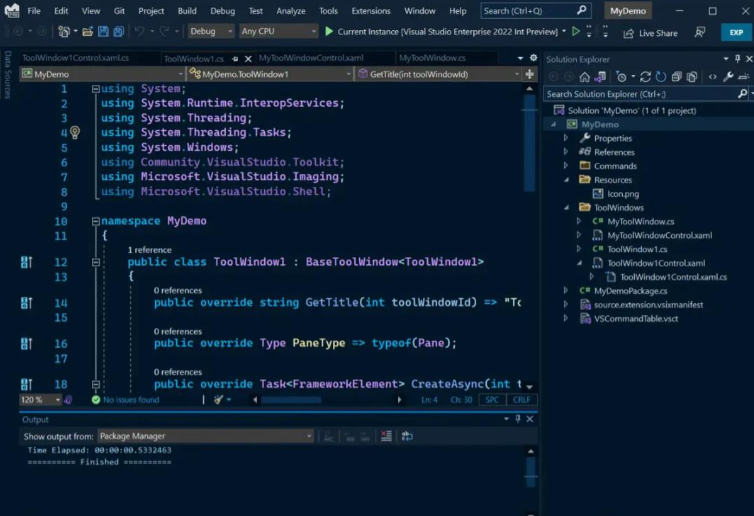Viewport: 754px width, 516px height.
Task: Toggle the pin on ToolWindow1.cs tab
Action: (x=235, y=59)
